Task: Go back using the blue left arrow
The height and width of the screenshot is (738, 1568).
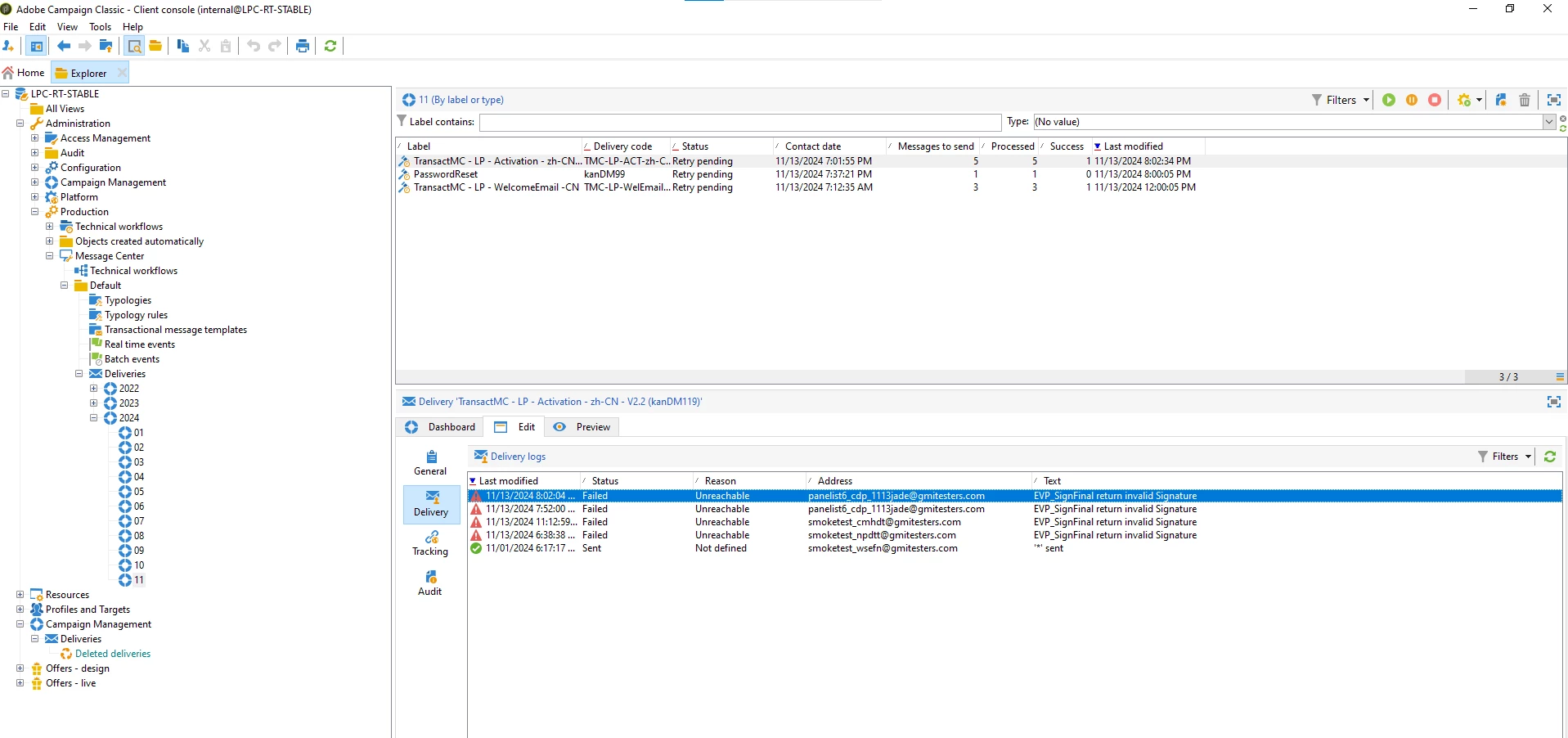Action: 64,46
